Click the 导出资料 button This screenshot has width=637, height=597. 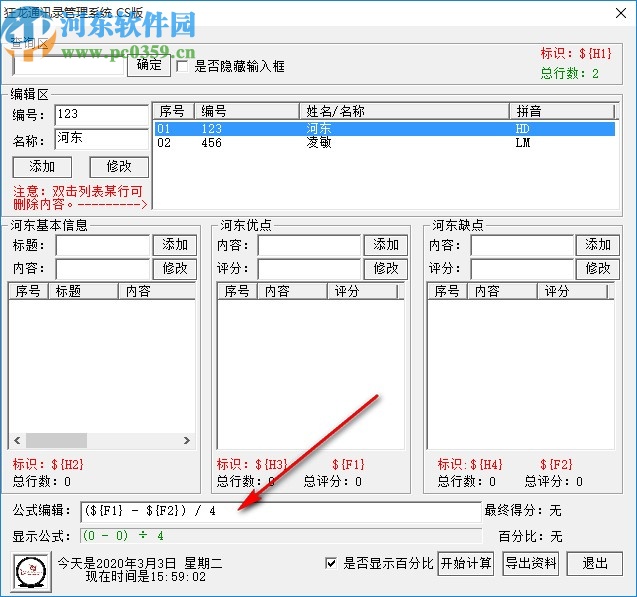click(x=530, y=564)
